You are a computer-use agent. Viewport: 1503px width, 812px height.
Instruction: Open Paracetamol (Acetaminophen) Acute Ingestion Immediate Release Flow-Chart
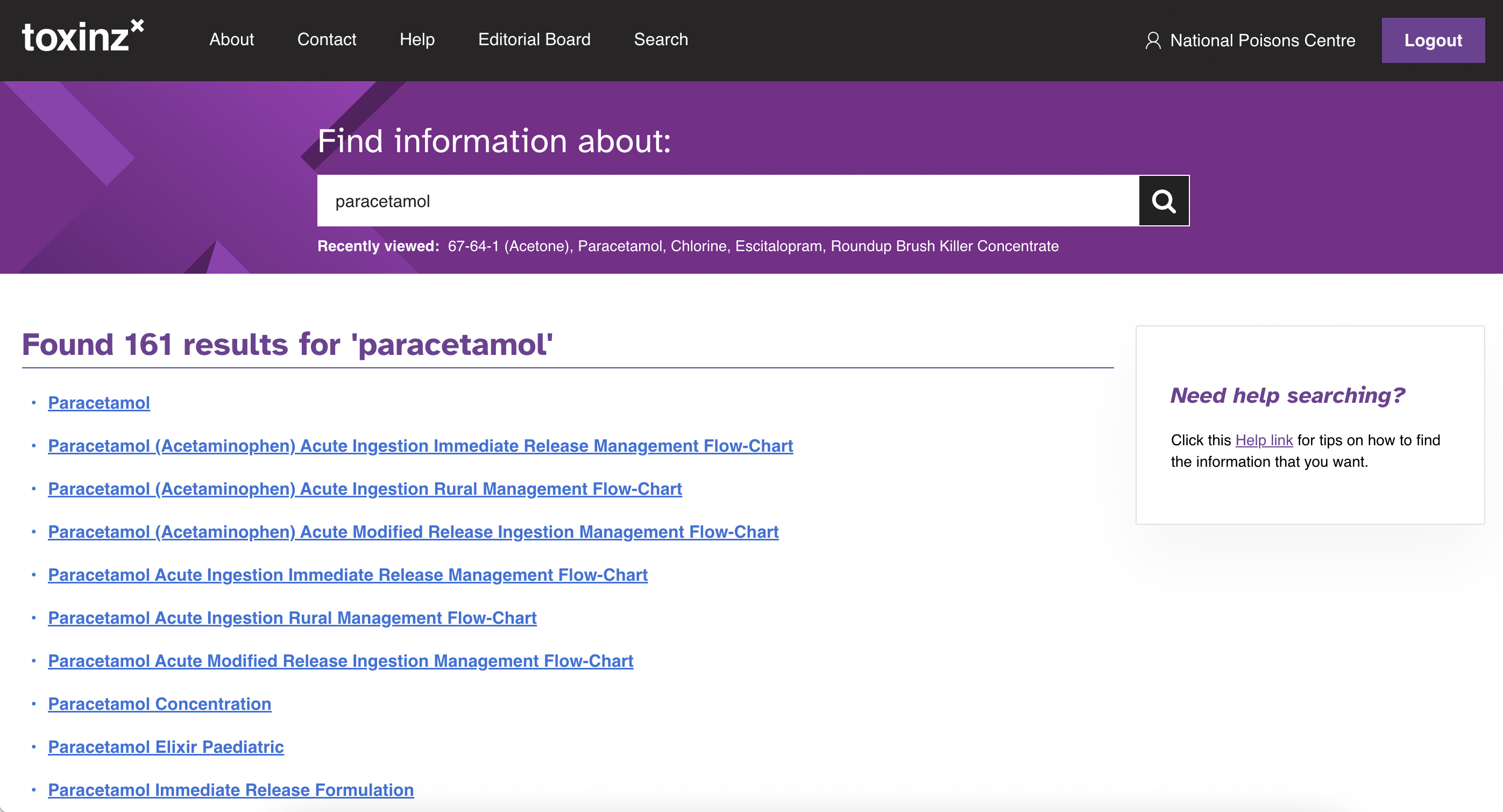point(421,446)
